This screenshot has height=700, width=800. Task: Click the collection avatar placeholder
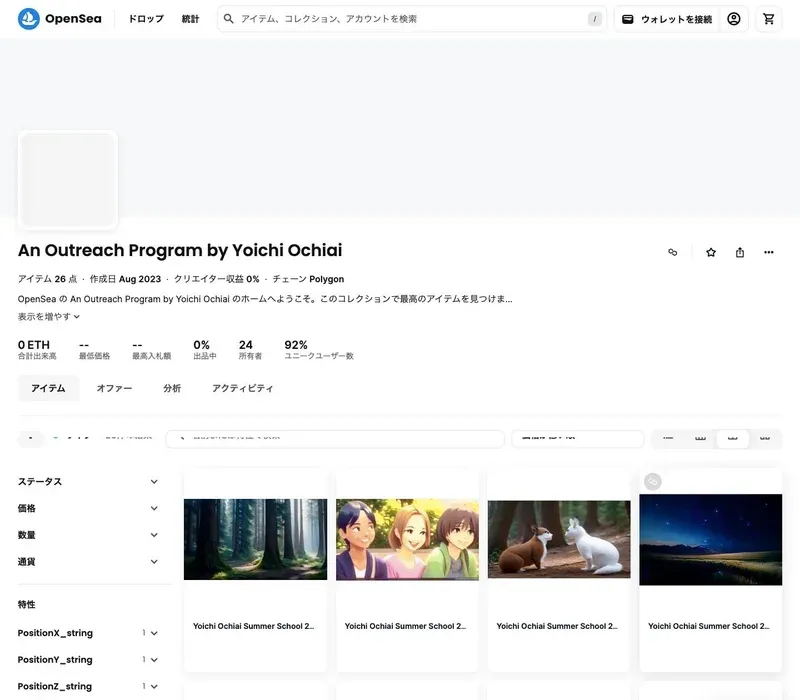click(68, 180)
